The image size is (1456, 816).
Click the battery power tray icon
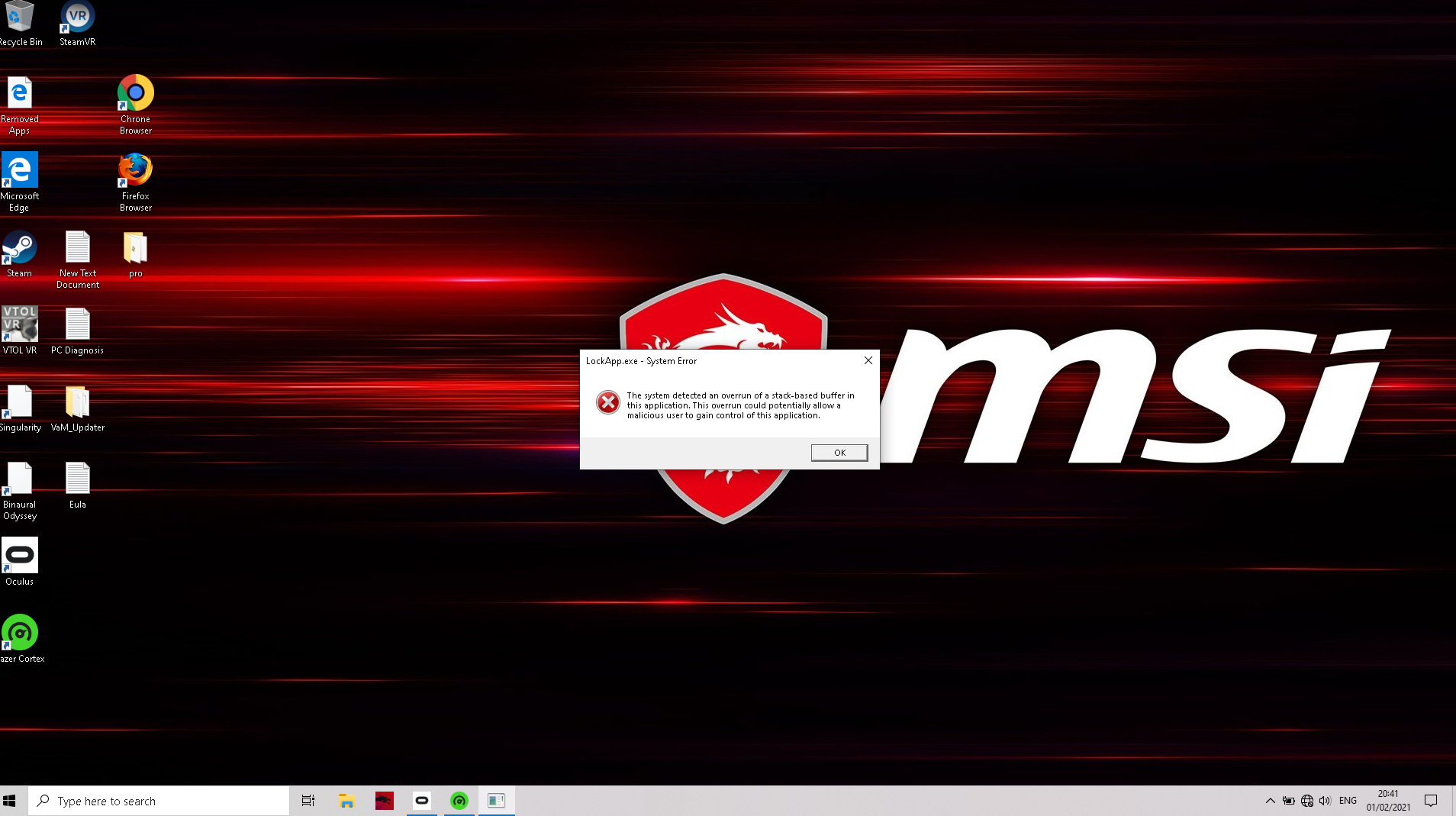[x=1288, y=801]
